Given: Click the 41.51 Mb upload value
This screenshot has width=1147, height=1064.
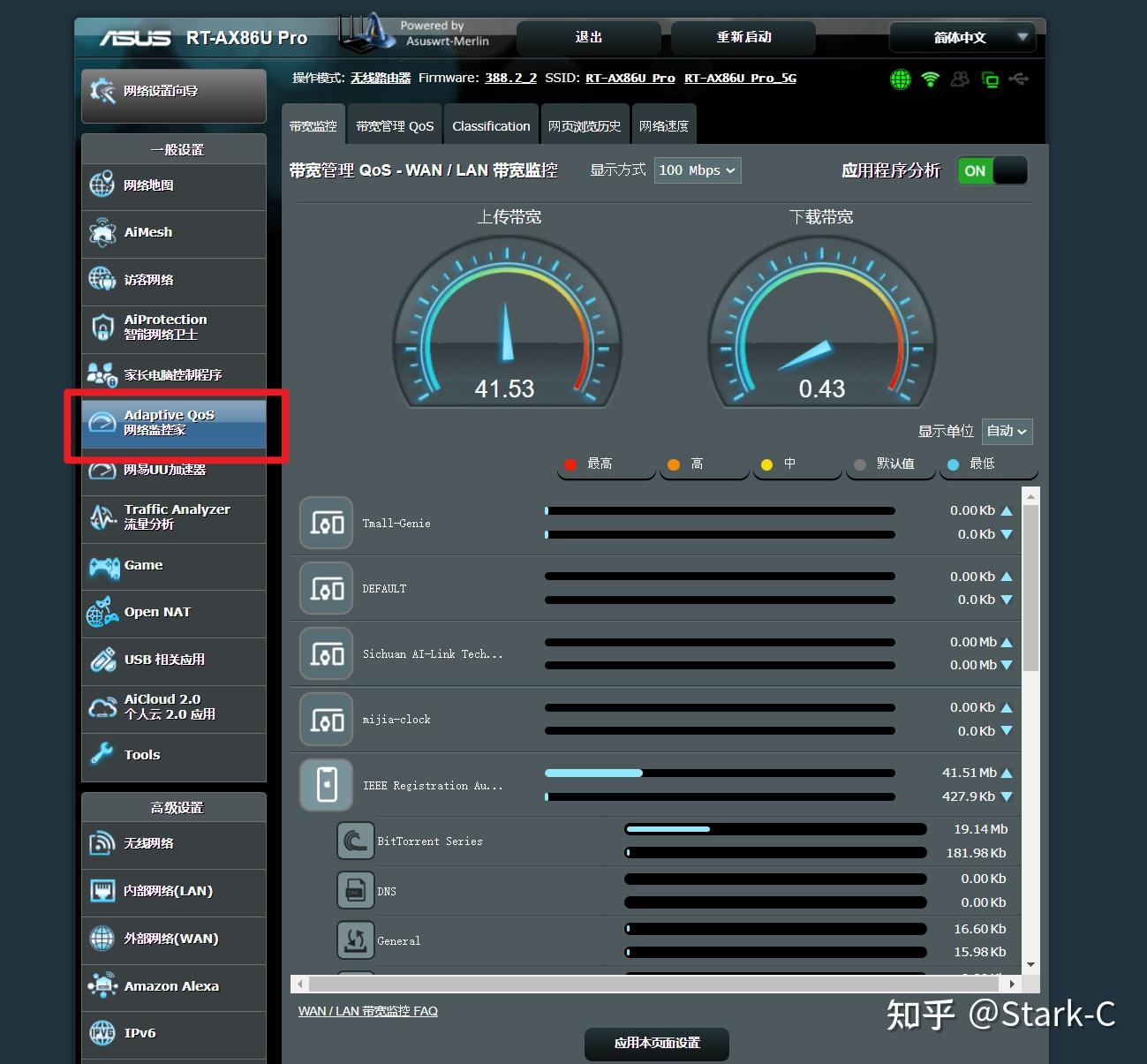Looking at the screenshot, I should pos(970,773).
